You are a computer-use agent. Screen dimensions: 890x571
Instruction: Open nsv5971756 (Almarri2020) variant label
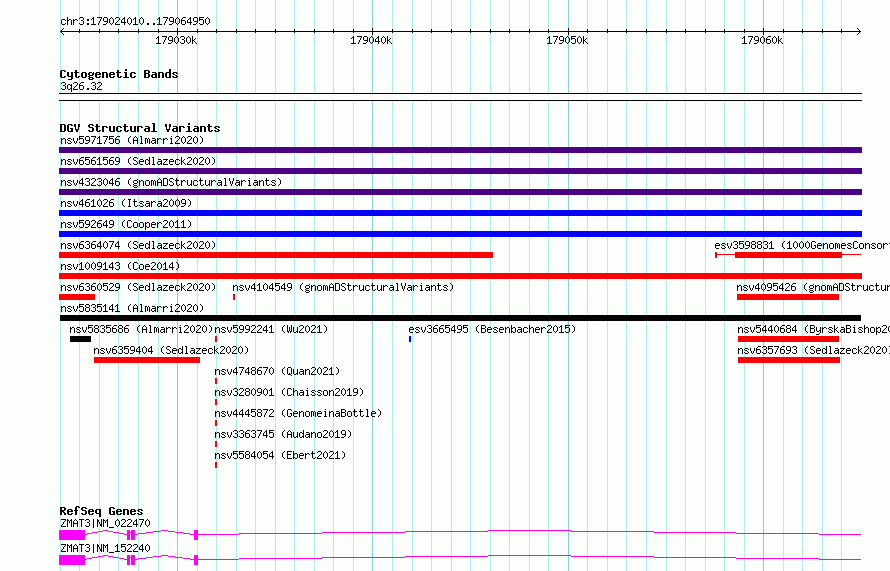pos(132,140)
